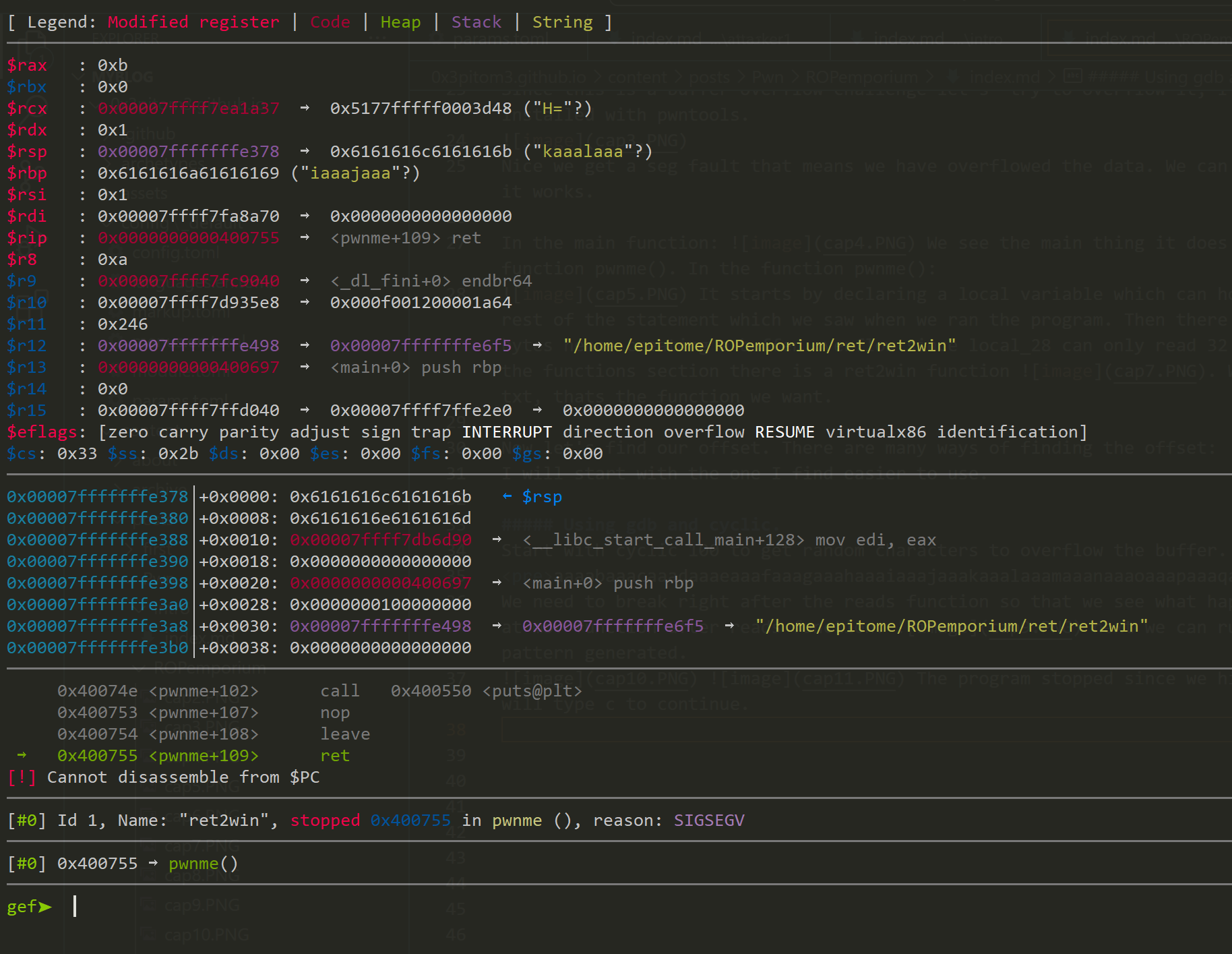Click the $r8 register label
This screenshot has height=954, width=1232.
tap(22, 260)
